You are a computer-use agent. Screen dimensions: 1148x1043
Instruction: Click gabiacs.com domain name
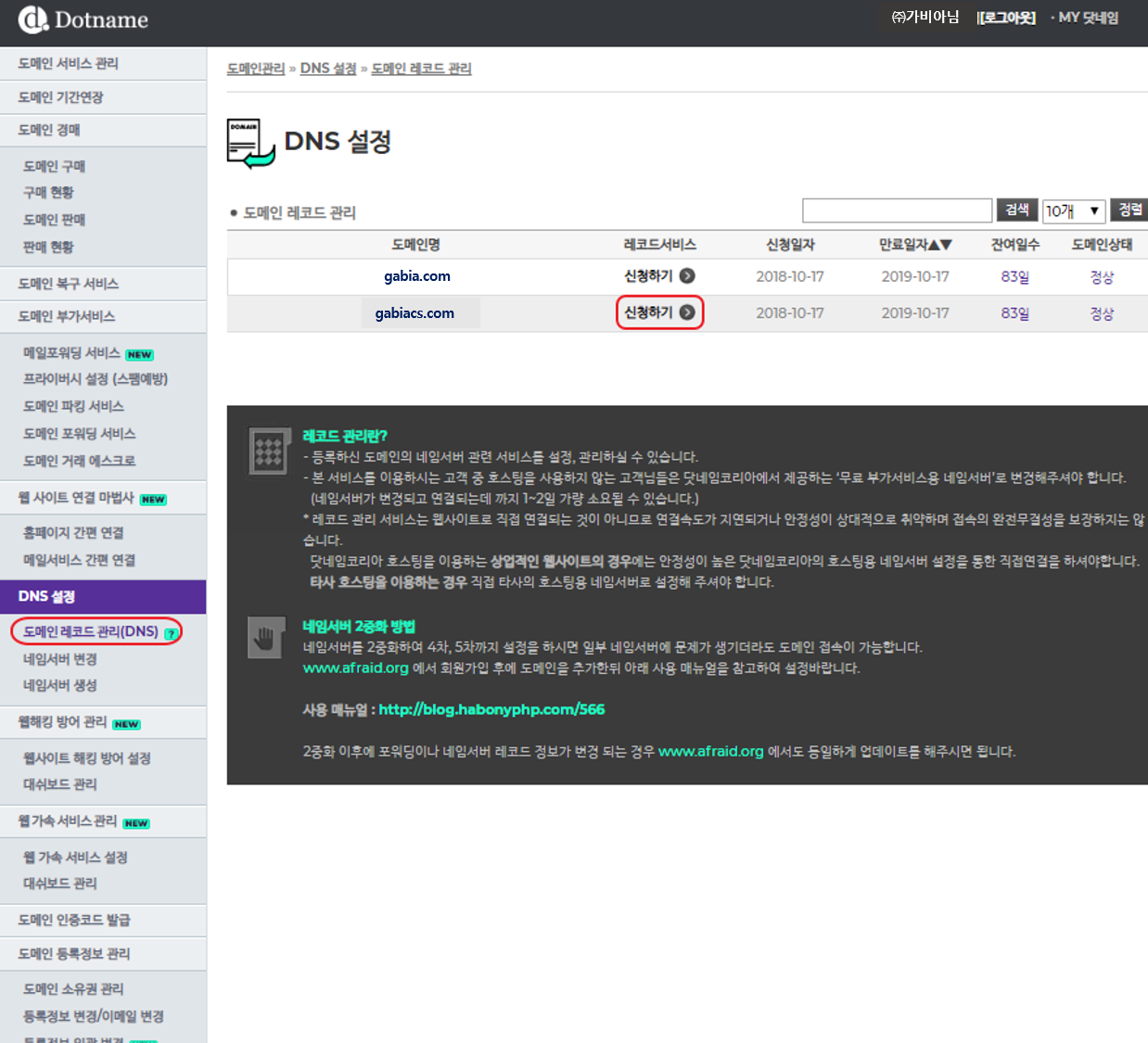coord(415,313)
